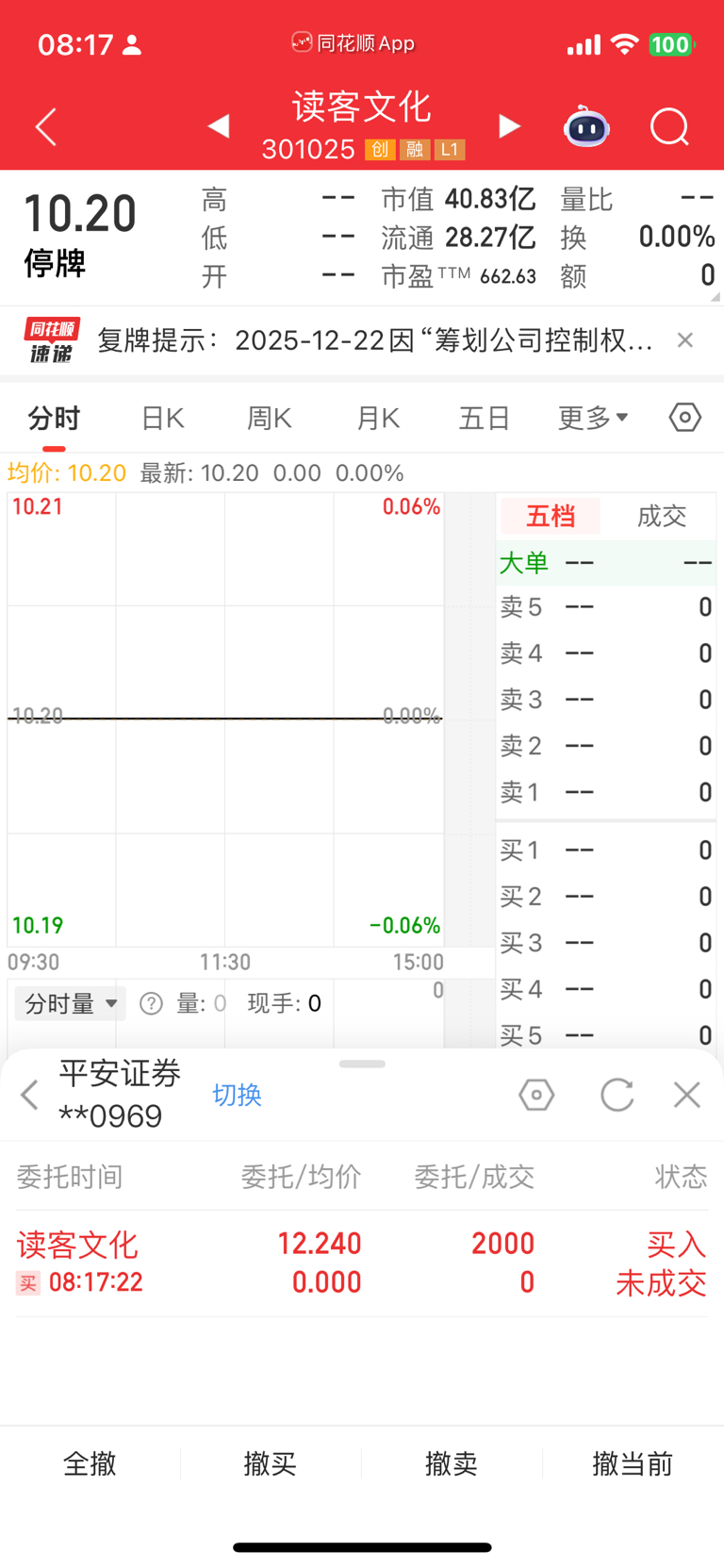
Task: Tap the 12.240 order price
Action: [x=319, y=1244]
